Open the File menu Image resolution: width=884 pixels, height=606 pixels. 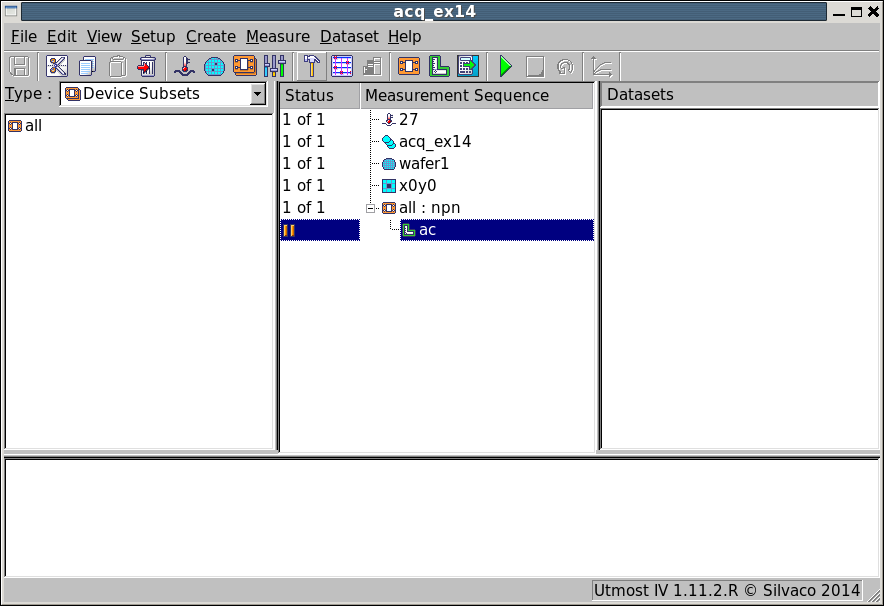[x=24, y=37]
